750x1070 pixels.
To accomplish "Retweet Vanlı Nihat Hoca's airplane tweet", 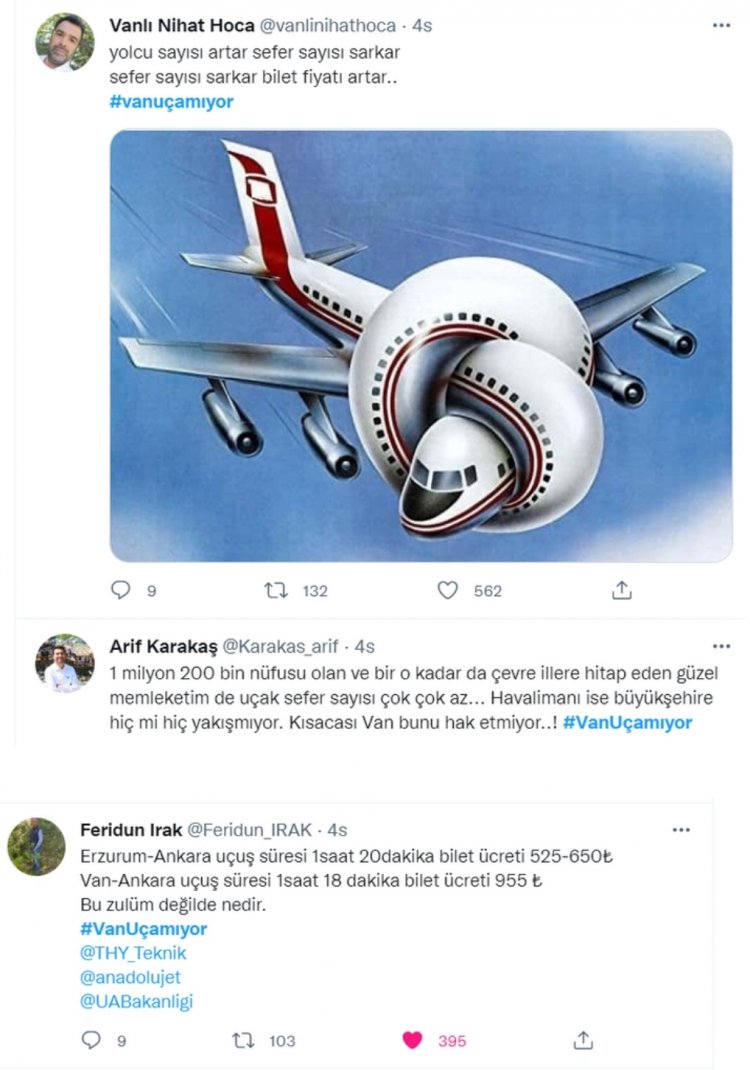I will 276,590.
